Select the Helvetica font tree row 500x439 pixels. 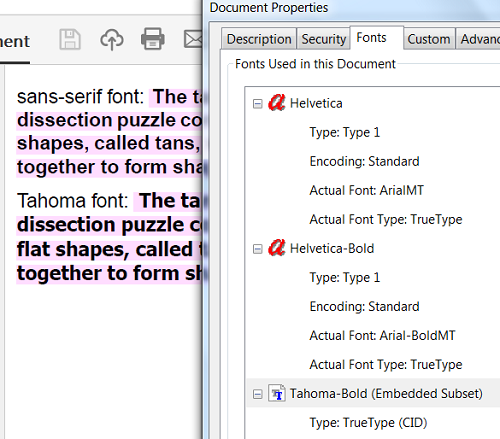click(316, 103)
